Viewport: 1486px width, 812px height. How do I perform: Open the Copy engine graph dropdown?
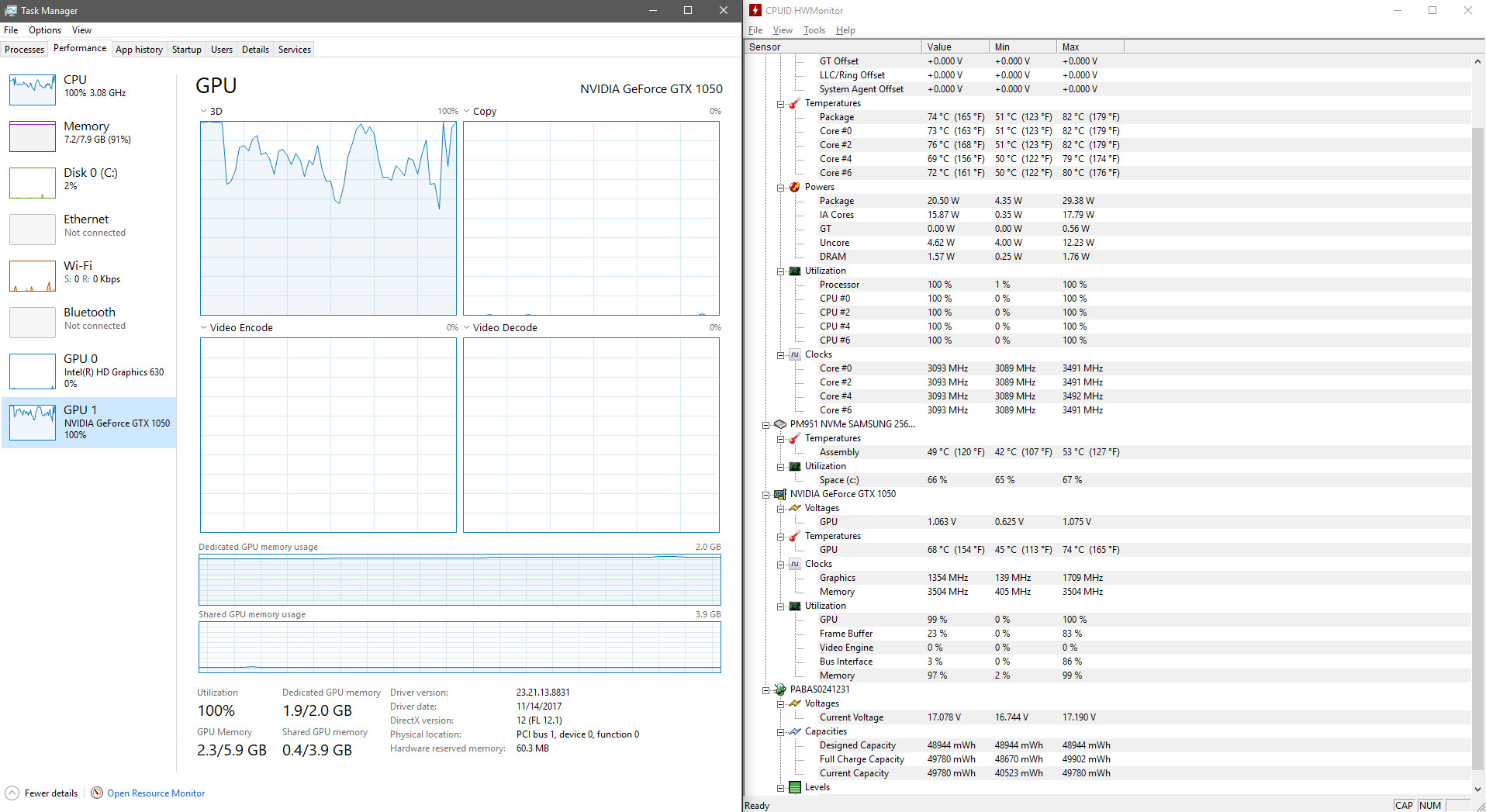pyautogui.click(x=467, y=111)
